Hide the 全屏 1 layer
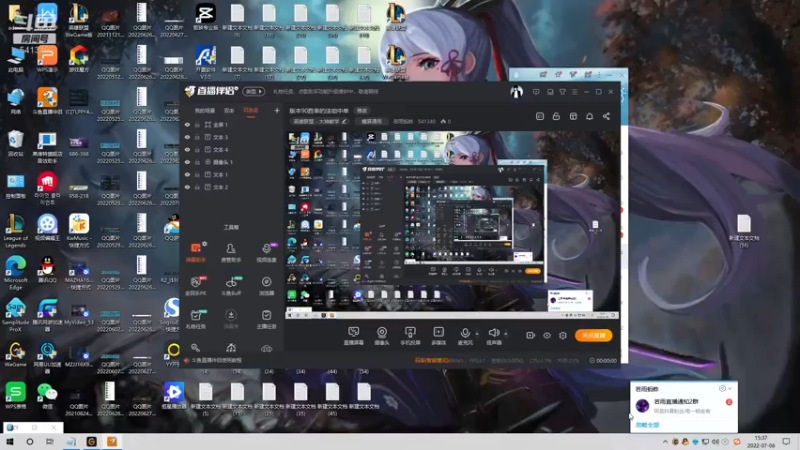The height and width of the screenshot is (450, 800). [187, 124]
